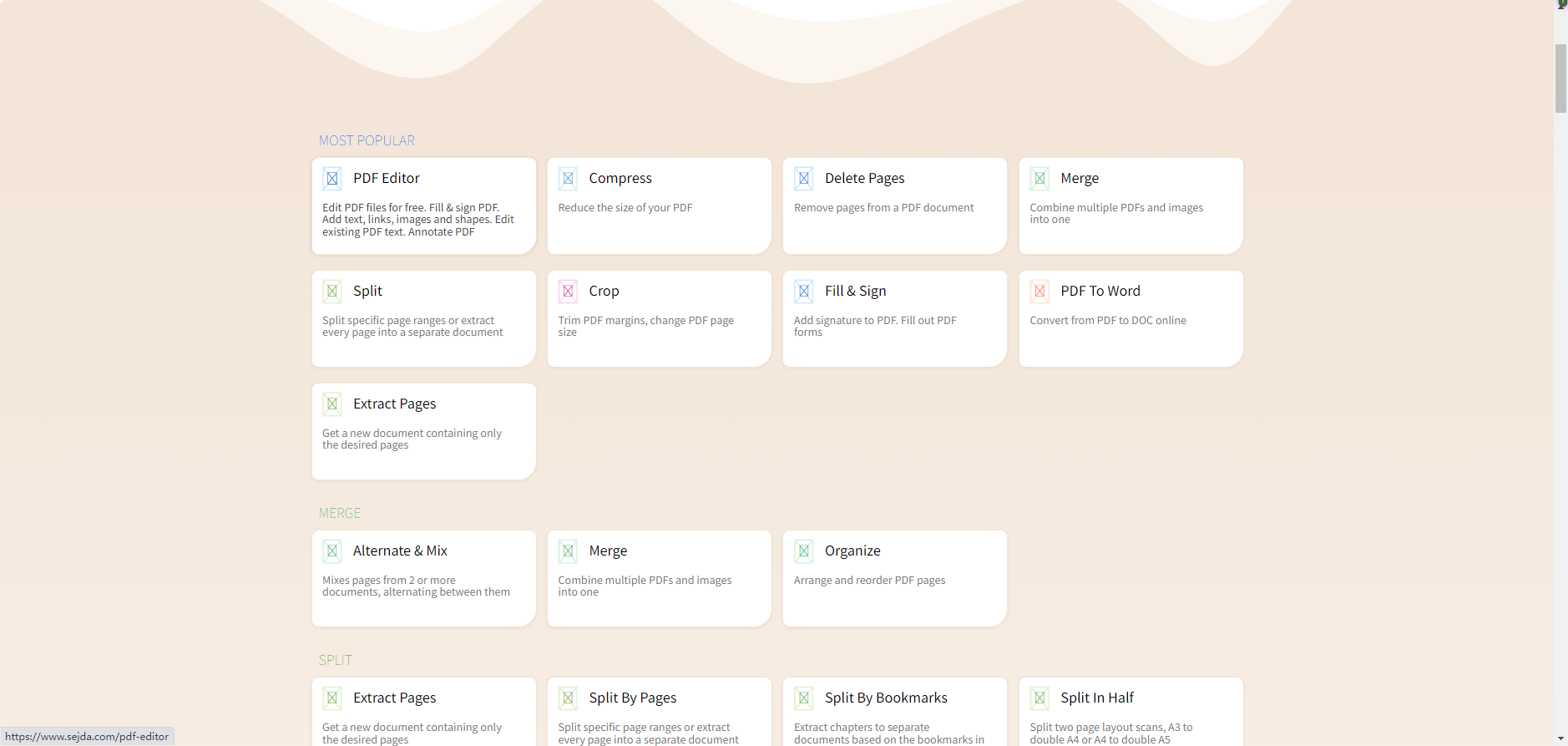This screenshot has width=1568, height=746.
Task: Open Merge in Most Popular section
Action: click(1080, 178)
